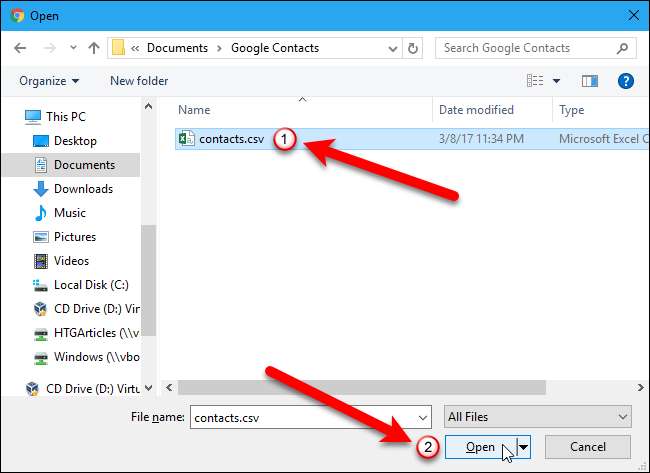Toggle the preview pane
Image resolution: width=650 pixels, height=473 pixels.
(589, 81)
